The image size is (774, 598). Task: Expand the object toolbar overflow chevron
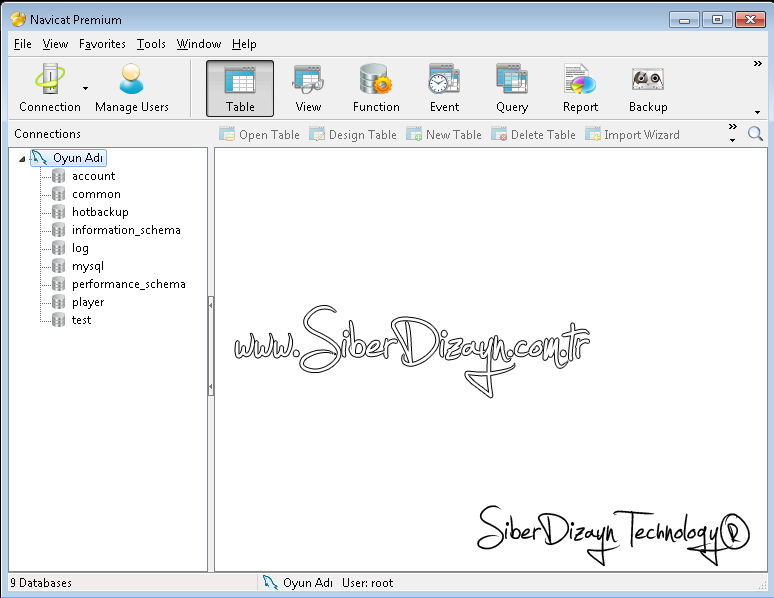pyautogui.click(x=733, y=127)
